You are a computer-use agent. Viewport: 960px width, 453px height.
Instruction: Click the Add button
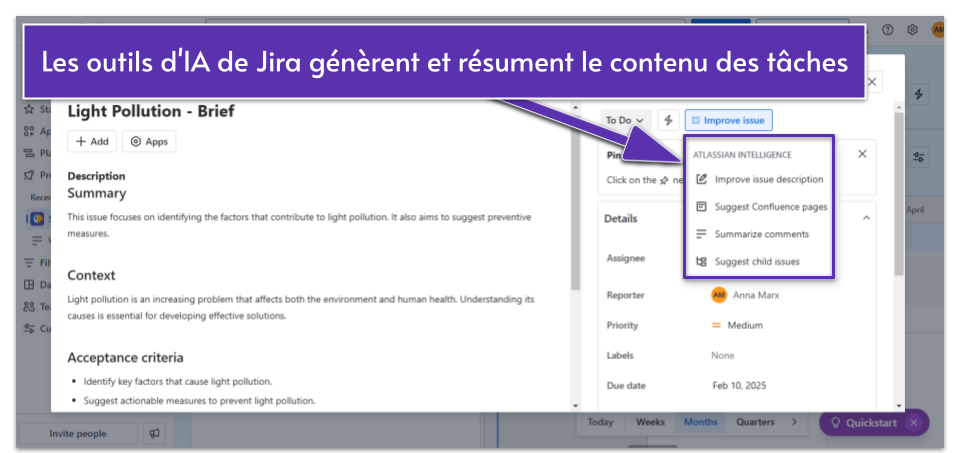point(92,141)
